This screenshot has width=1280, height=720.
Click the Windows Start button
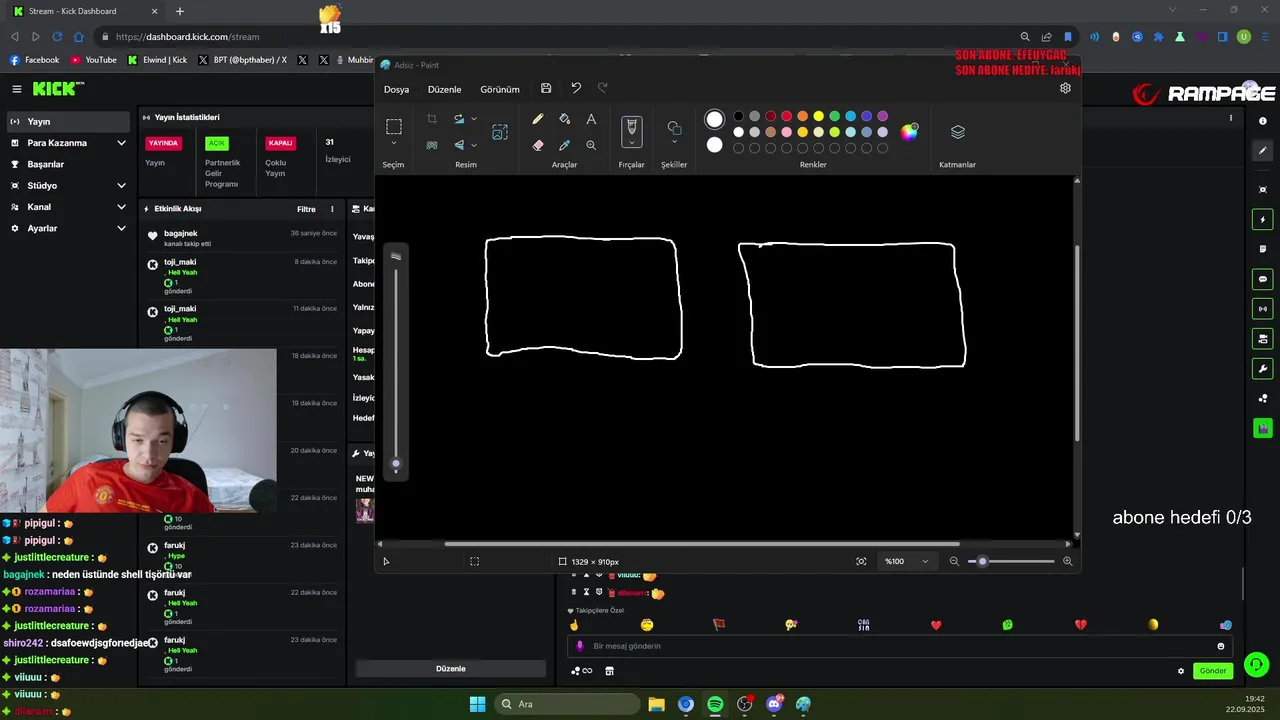pos(477,704)
